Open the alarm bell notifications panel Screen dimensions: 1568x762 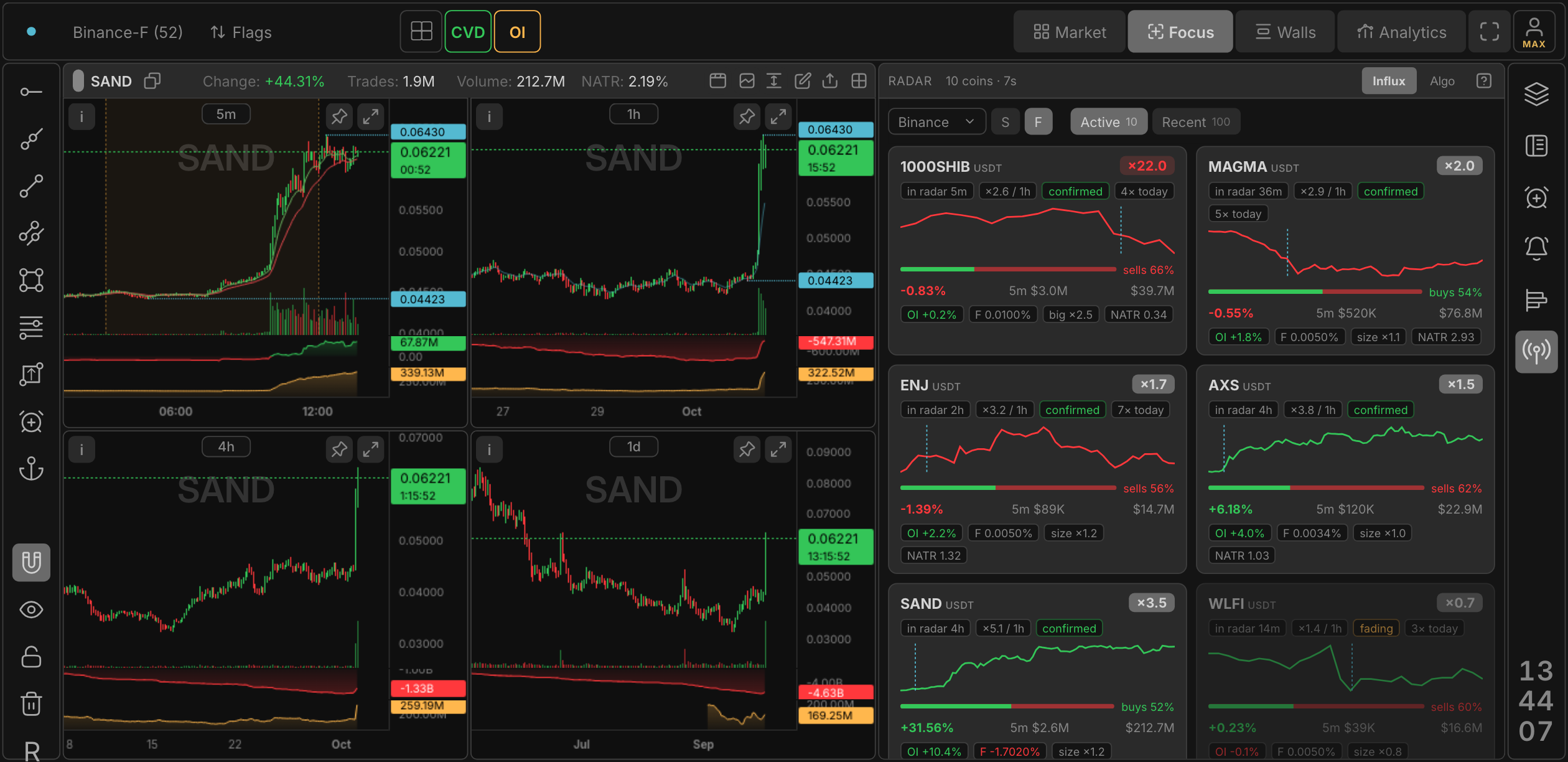click(x=1536, y=248)
